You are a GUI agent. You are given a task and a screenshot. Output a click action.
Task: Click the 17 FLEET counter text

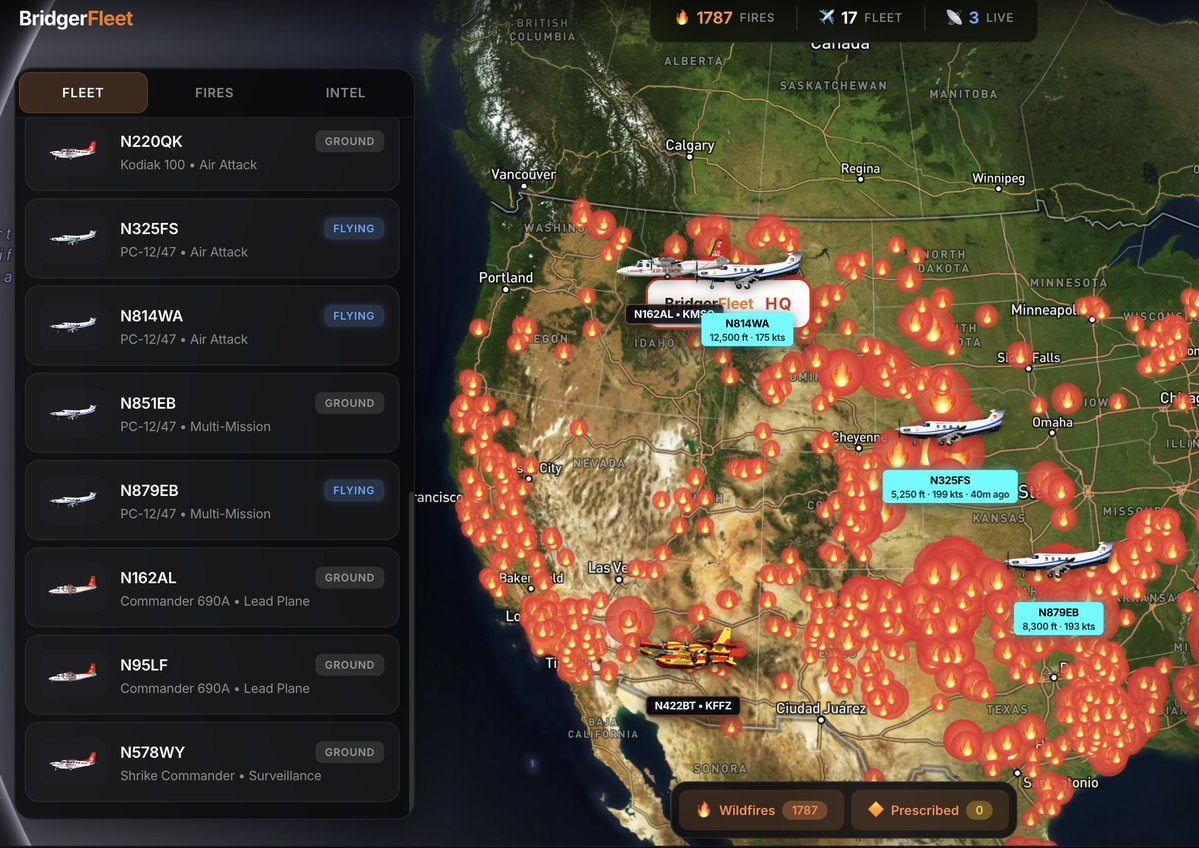click(x=871, y=18)
